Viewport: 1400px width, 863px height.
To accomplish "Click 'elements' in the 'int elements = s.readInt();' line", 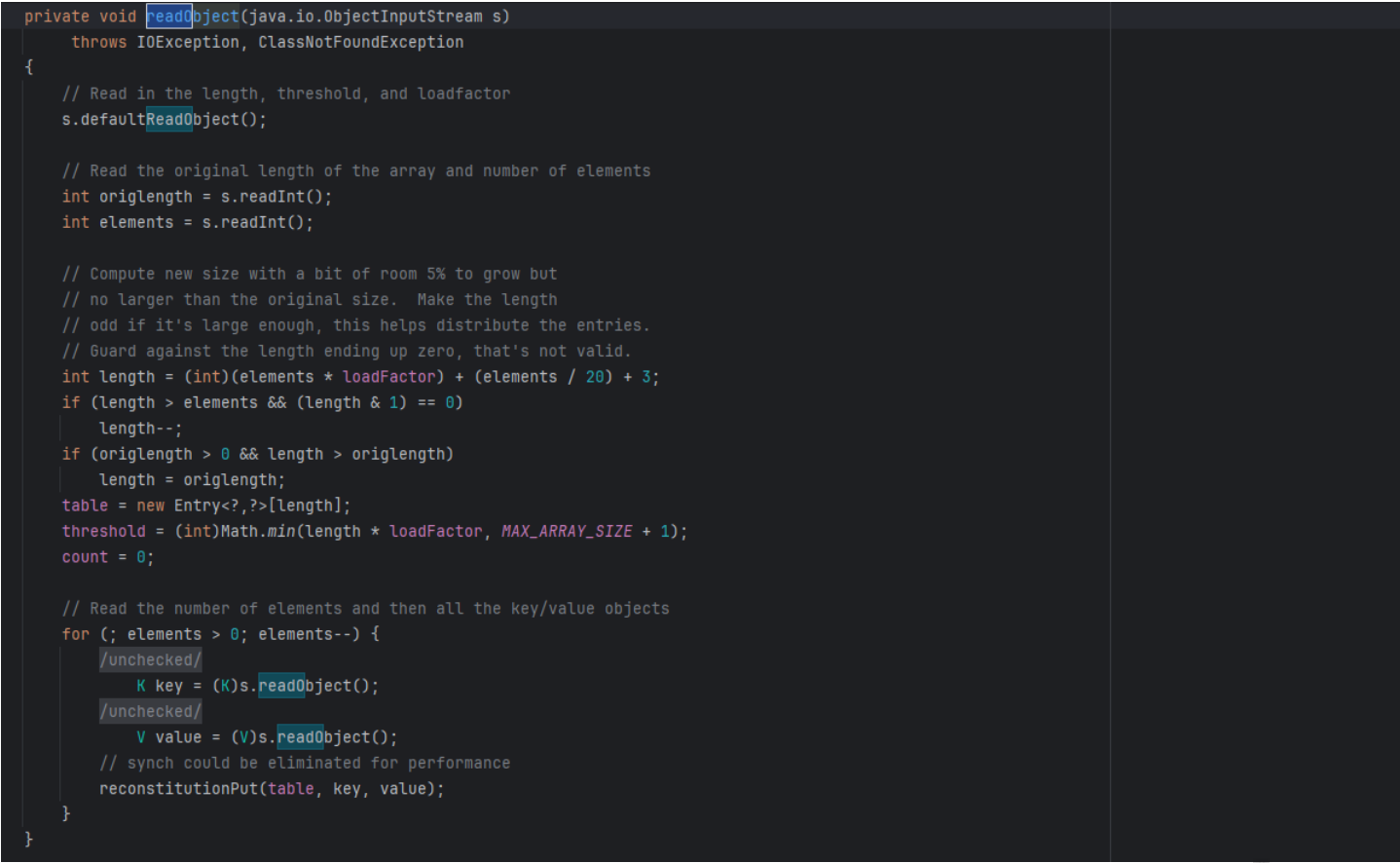I will (136, 223).
